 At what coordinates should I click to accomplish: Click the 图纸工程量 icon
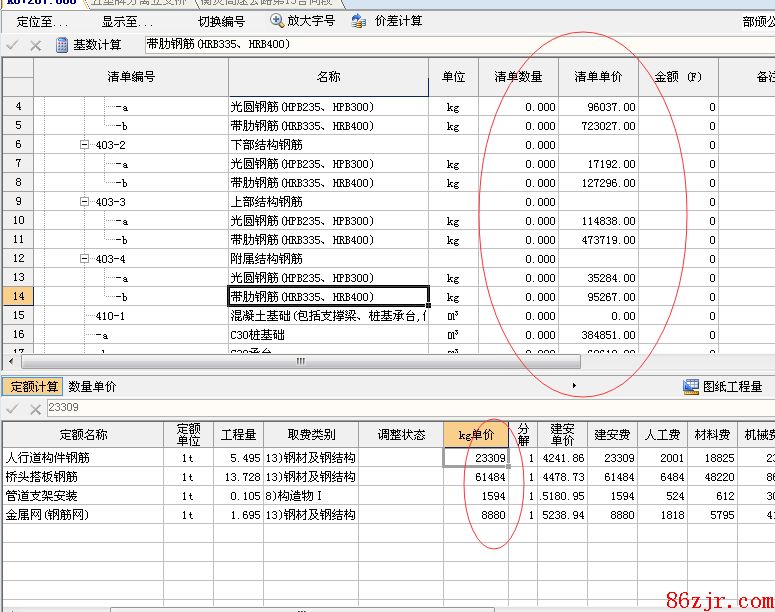690,386
